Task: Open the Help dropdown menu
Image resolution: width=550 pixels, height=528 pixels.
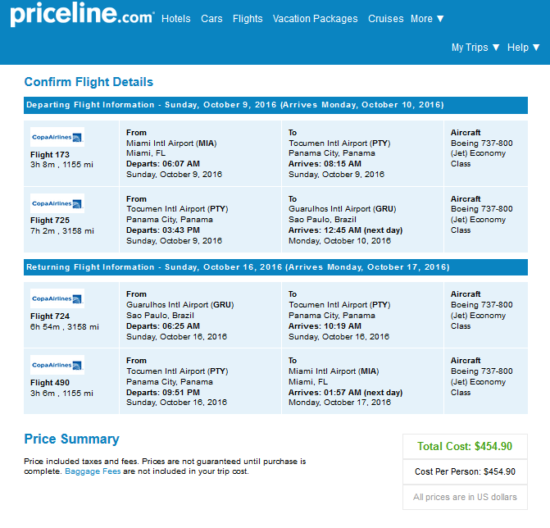Action: pos(523,47)
